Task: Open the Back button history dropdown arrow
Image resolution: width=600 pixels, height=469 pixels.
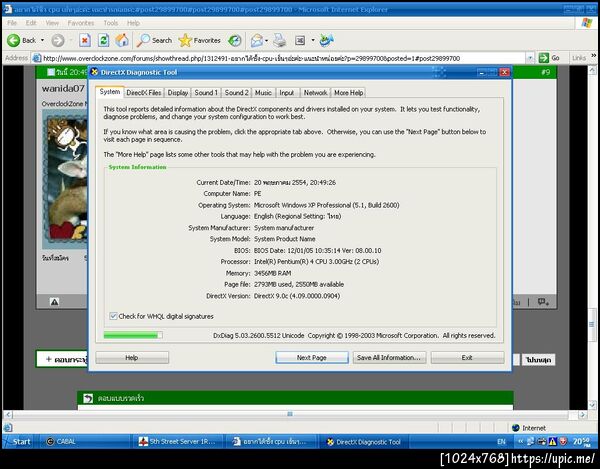Action: click(x=42, y=40)
